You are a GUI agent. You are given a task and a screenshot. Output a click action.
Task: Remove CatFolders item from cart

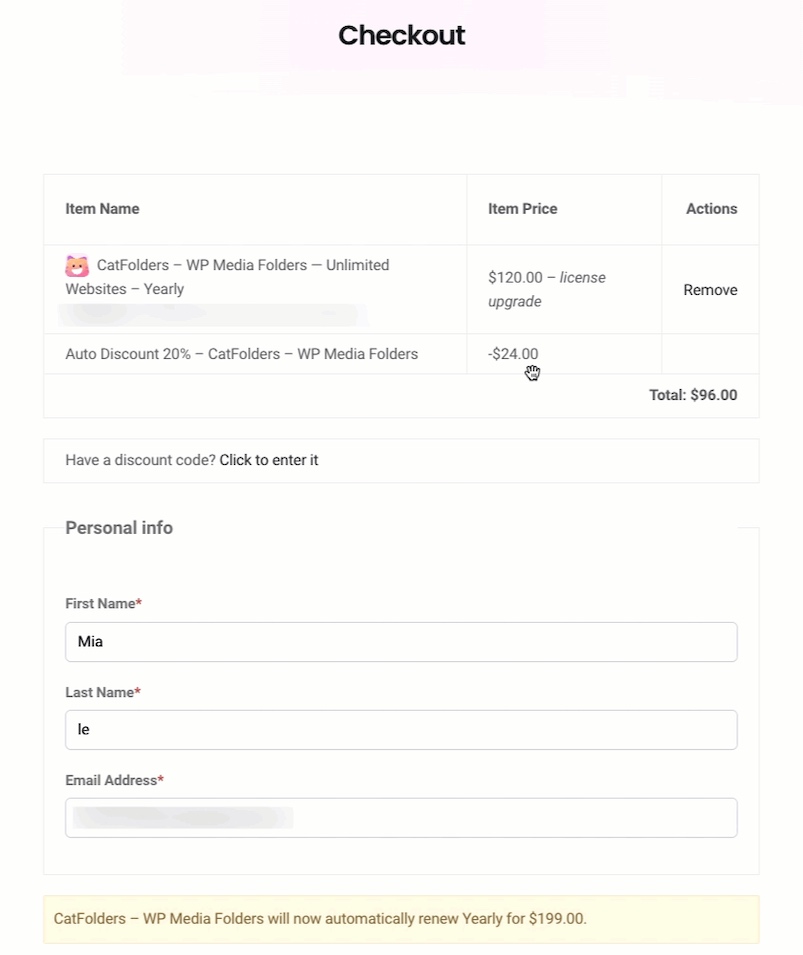[710, 290]
